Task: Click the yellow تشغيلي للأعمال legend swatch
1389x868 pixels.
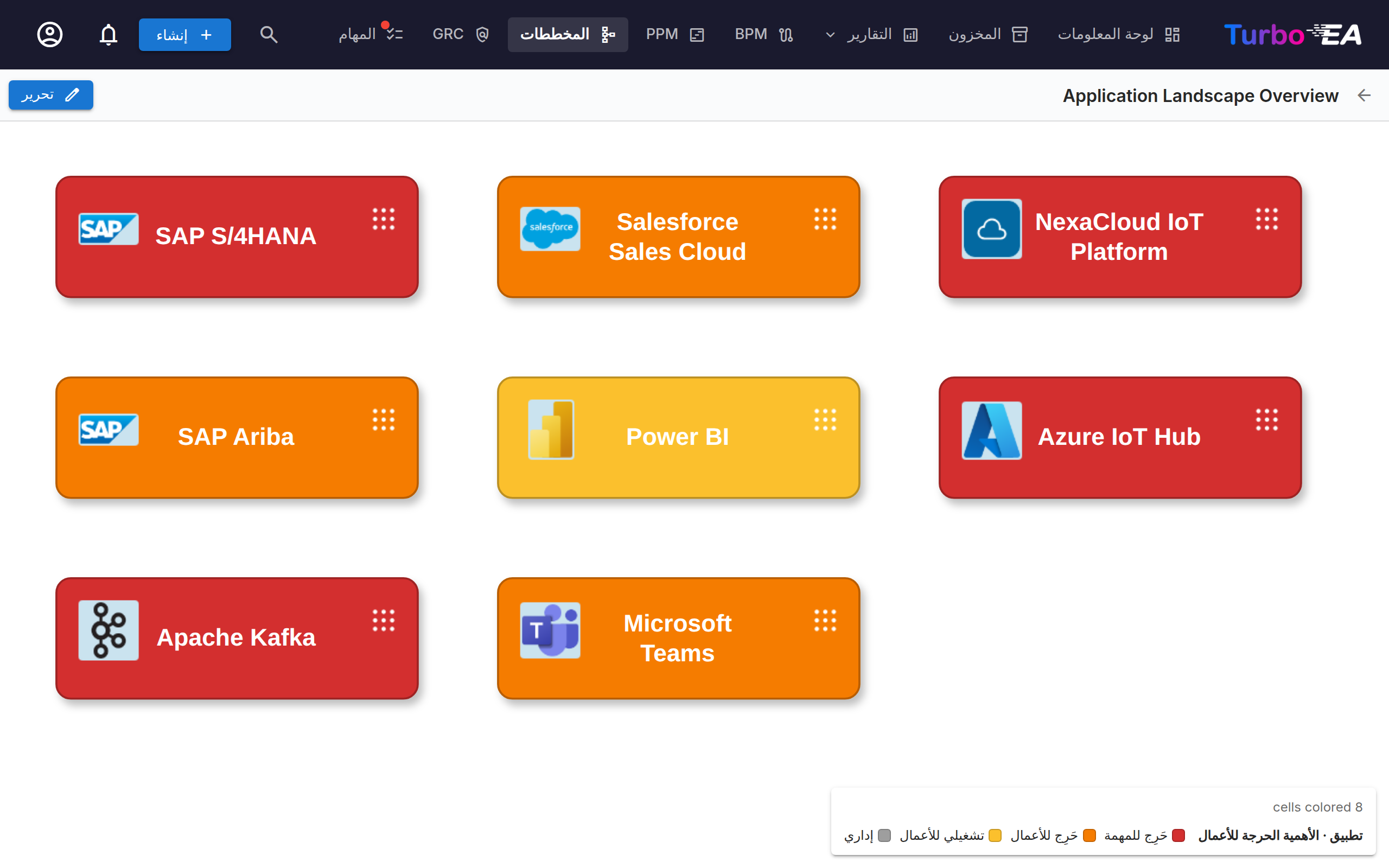Action: point(995,835)
